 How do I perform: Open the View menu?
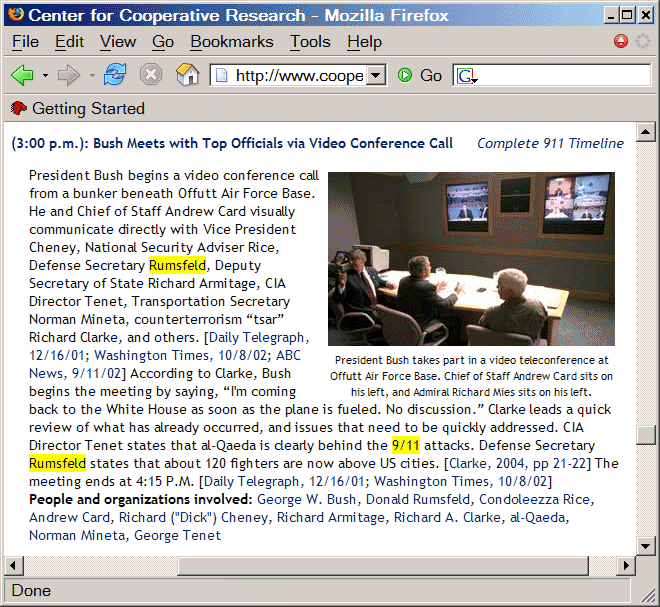click(x=118, y=41)
